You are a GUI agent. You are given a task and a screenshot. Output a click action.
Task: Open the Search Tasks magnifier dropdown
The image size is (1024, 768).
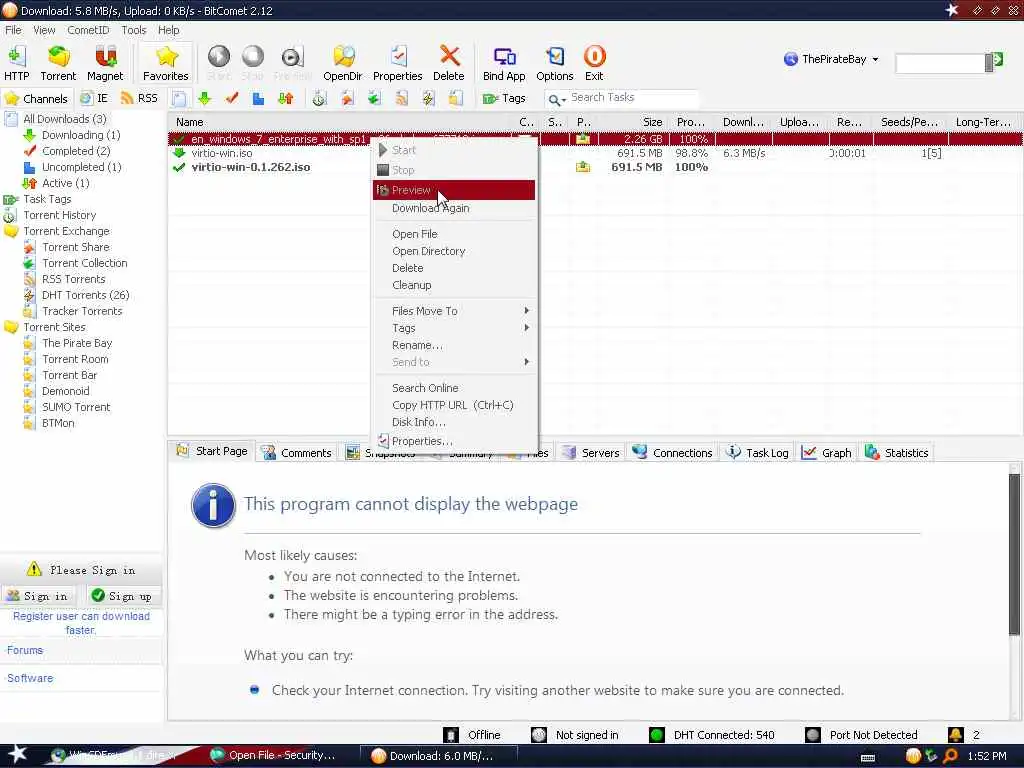pyautogui.click(x=556, y=99)
